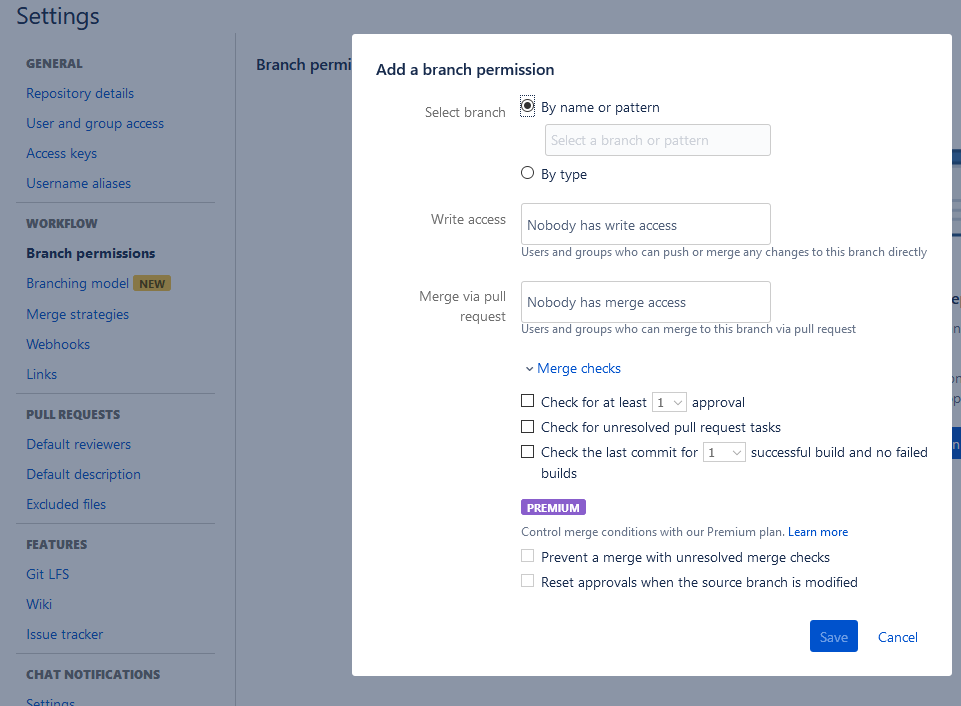Image resolution: width=961 pixels, height=706 pixels.
Task: Select the By name or pattern radio button
Action: (x=527, y=106)
